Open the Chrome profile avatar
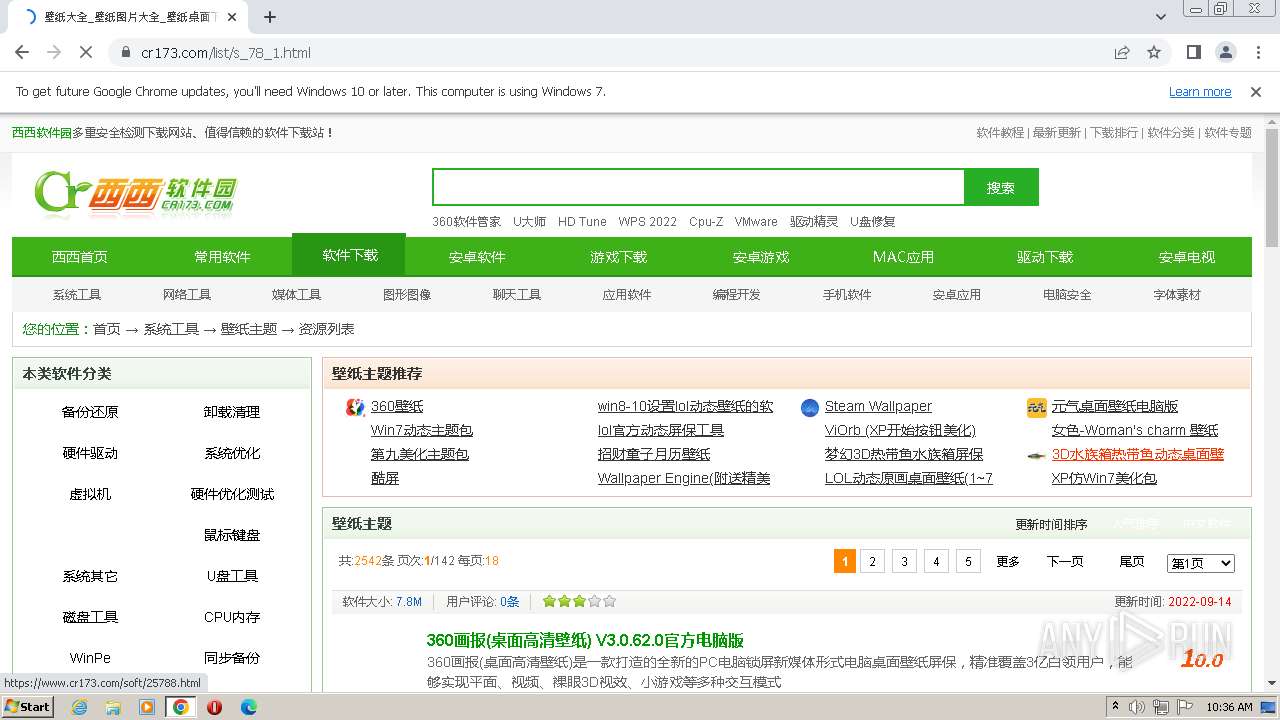Viewport: 1280px width, 720px height. [x=1226, y=52]
